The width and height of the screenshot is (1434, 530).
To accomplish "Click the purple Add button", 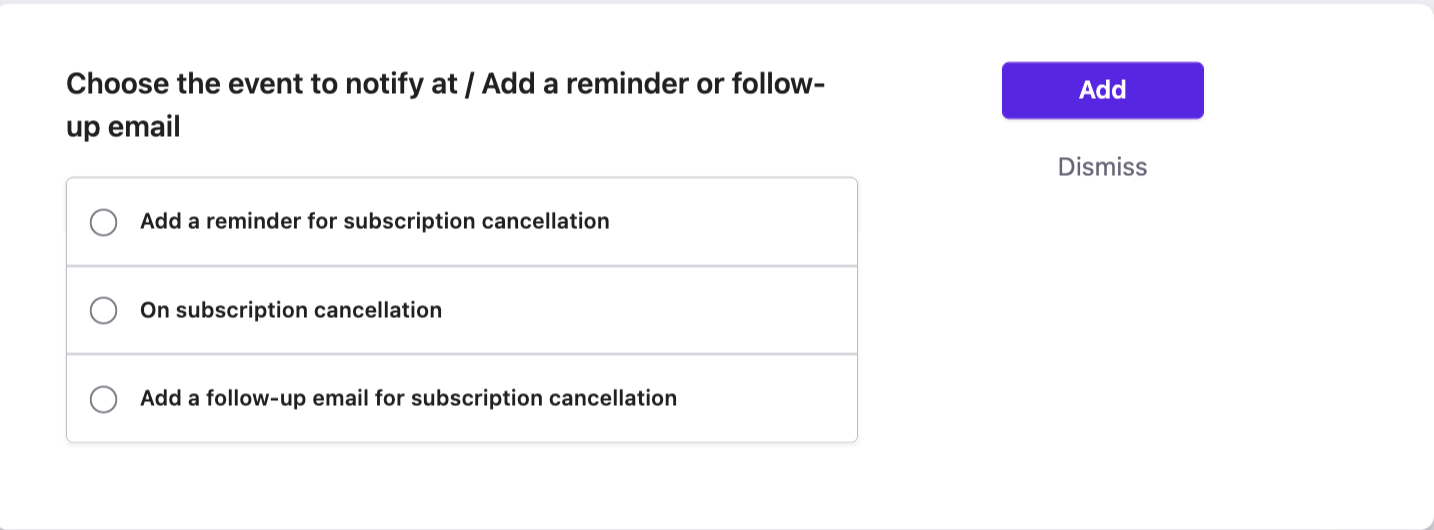I will (x=1102, y=90).
